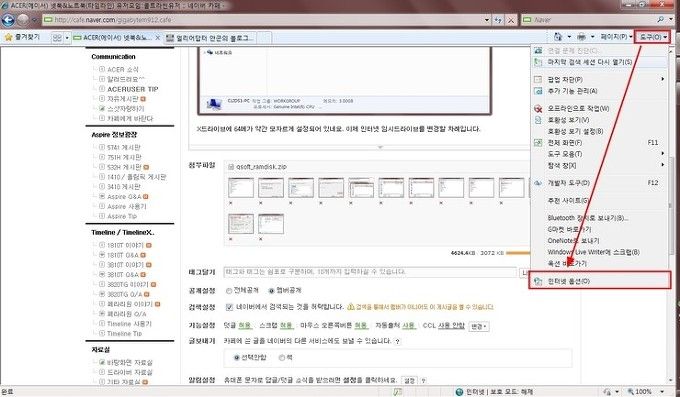Choose 호환성 보기 설정(B) menu item
680x397 pixels.
point(599,131)
